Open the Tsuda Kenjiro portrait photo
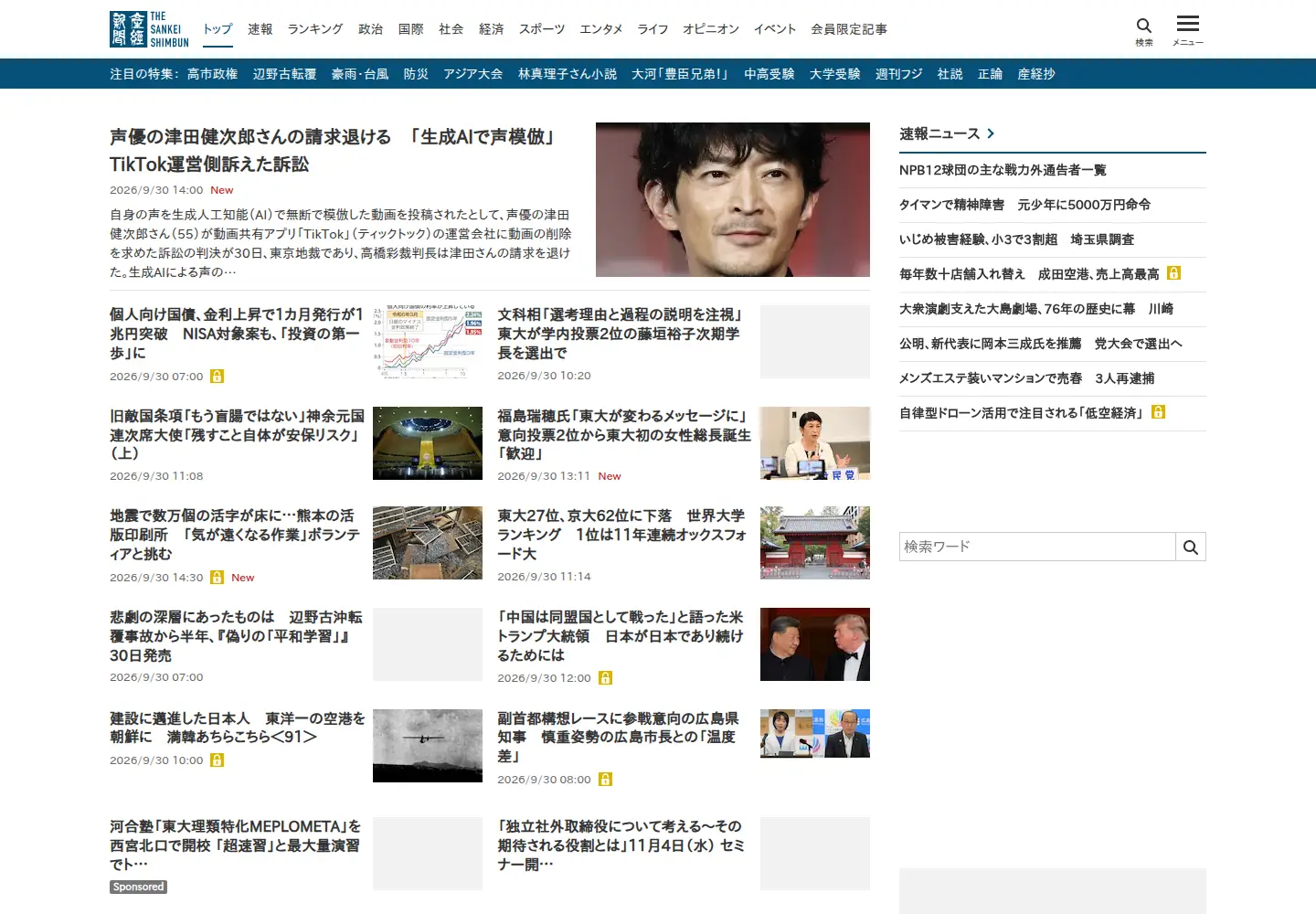Image resolution: width=1316 pixels, height=914 pixels. (733, 199)
